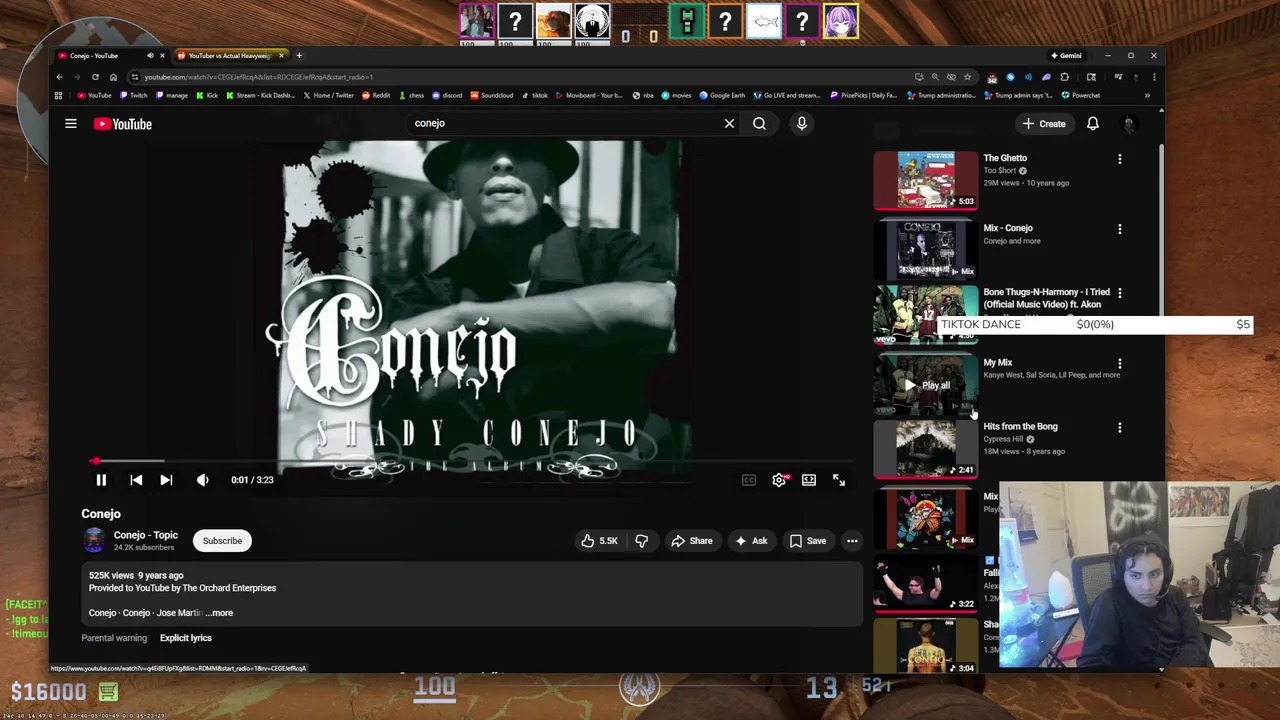1280x720 pixels.
Task: Open YouTube notifications bell
Action: pos(1093,124)
